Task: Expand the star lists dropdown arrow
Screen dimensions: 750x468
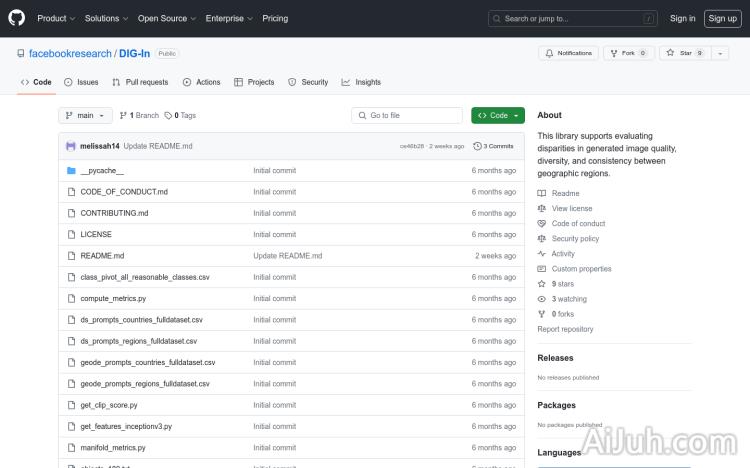Action: pos(721,53)
